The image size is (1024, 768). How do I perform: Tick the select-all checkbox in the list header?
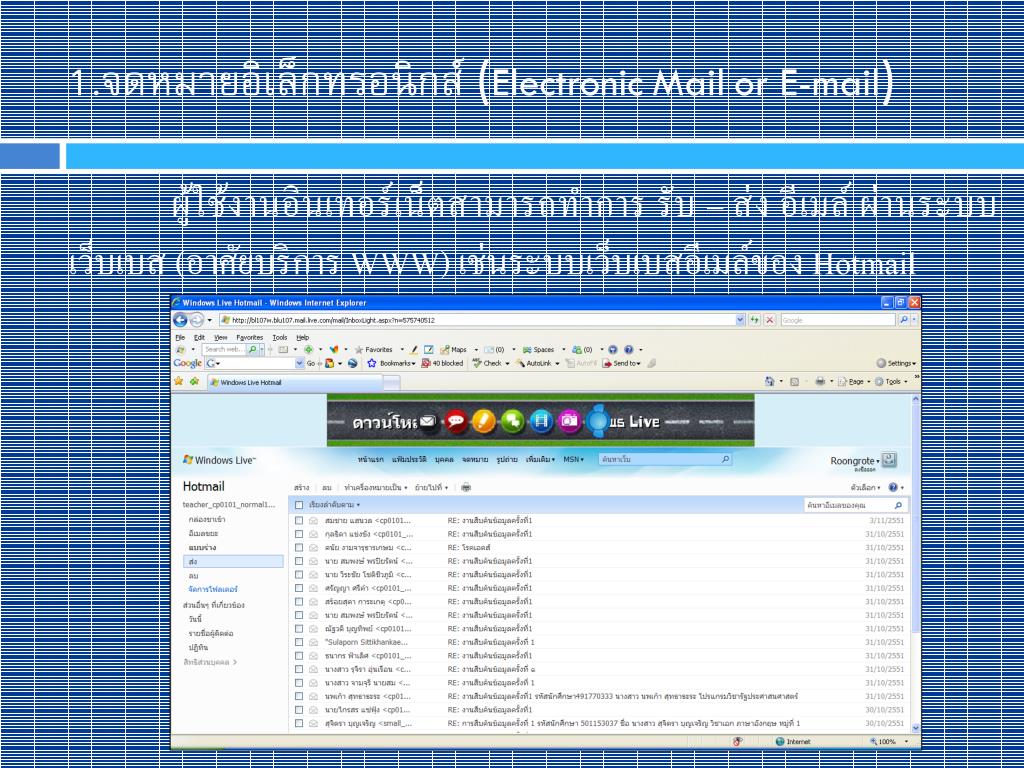coord(299,505)
